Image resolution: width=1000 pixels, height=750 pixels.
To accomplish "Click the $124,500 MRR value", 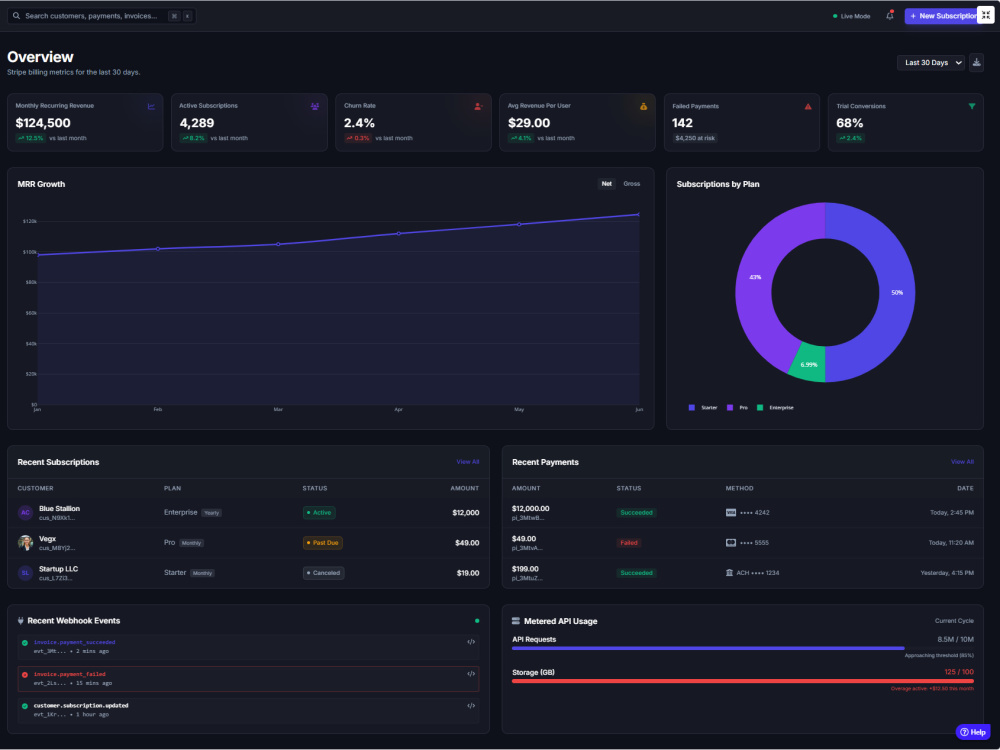I will pyautogui.click(x=43, y=123).
